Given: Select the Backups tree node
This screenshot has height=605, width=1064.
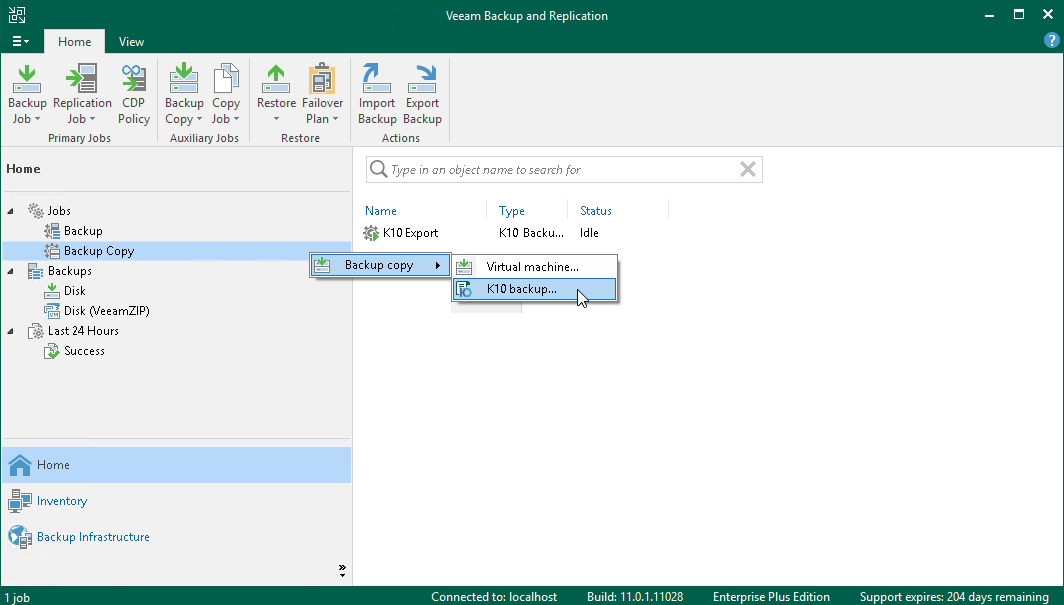Looking at the screenshot, I should pyautogui.click(x=69, y=271).
